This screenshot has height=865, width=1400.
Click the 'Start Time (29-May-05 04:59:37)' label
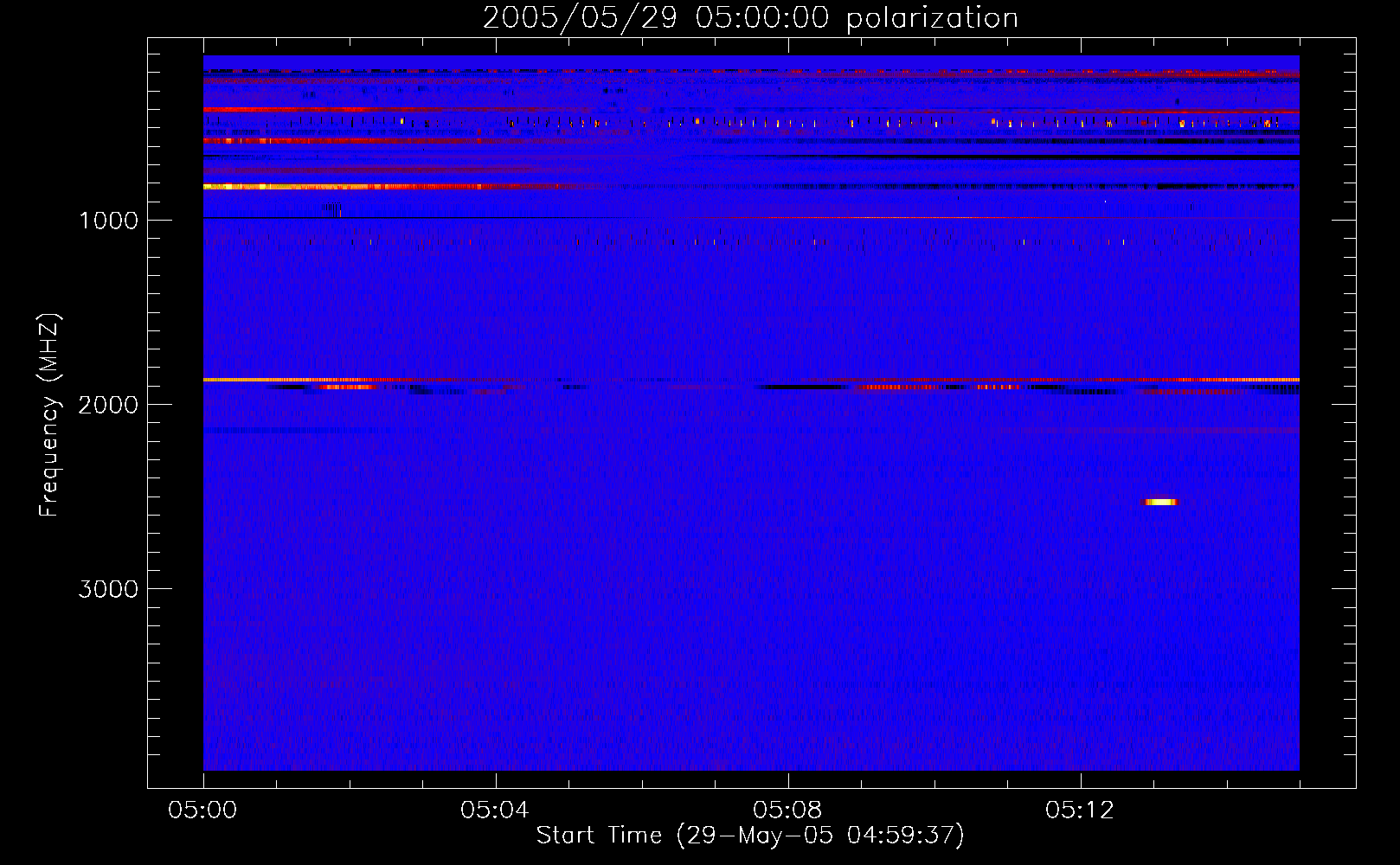coord(750,836)
